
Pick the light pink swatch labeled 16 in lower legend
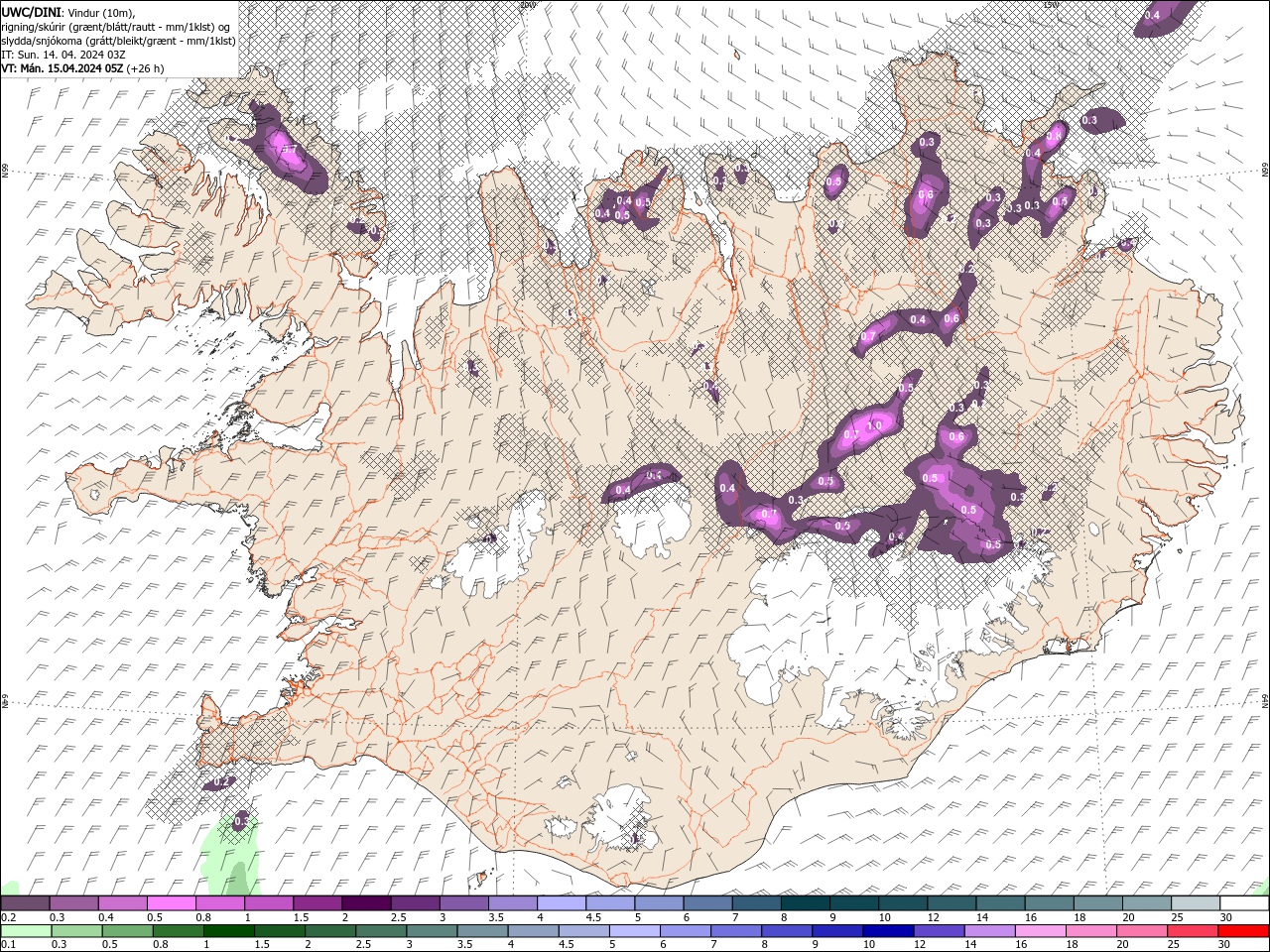[x=1042, y=931]
